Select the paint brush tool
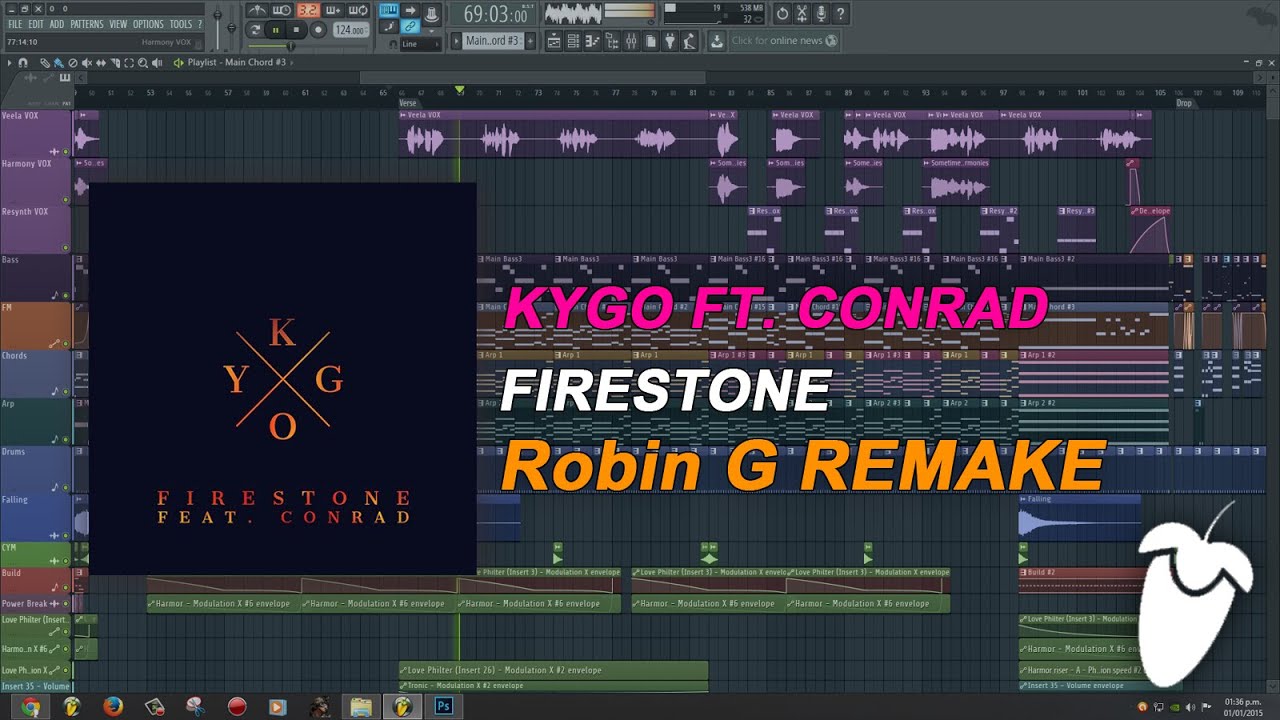Screen dimensions: 1280x720 click(x=59, y=62)
